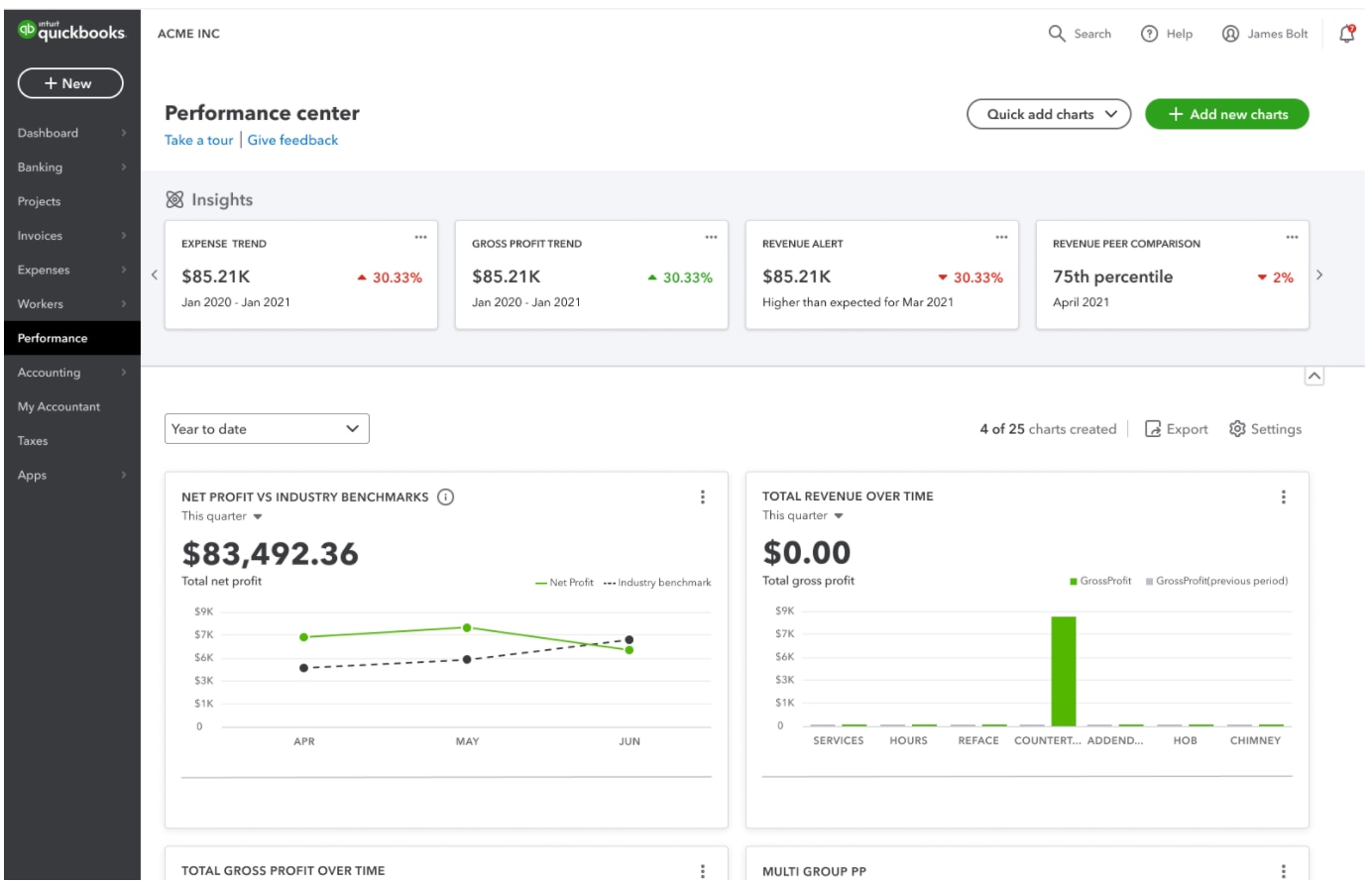1372x884 pixels.
Task: Select Performance in sidebar
Action: (x=72, y=339)
